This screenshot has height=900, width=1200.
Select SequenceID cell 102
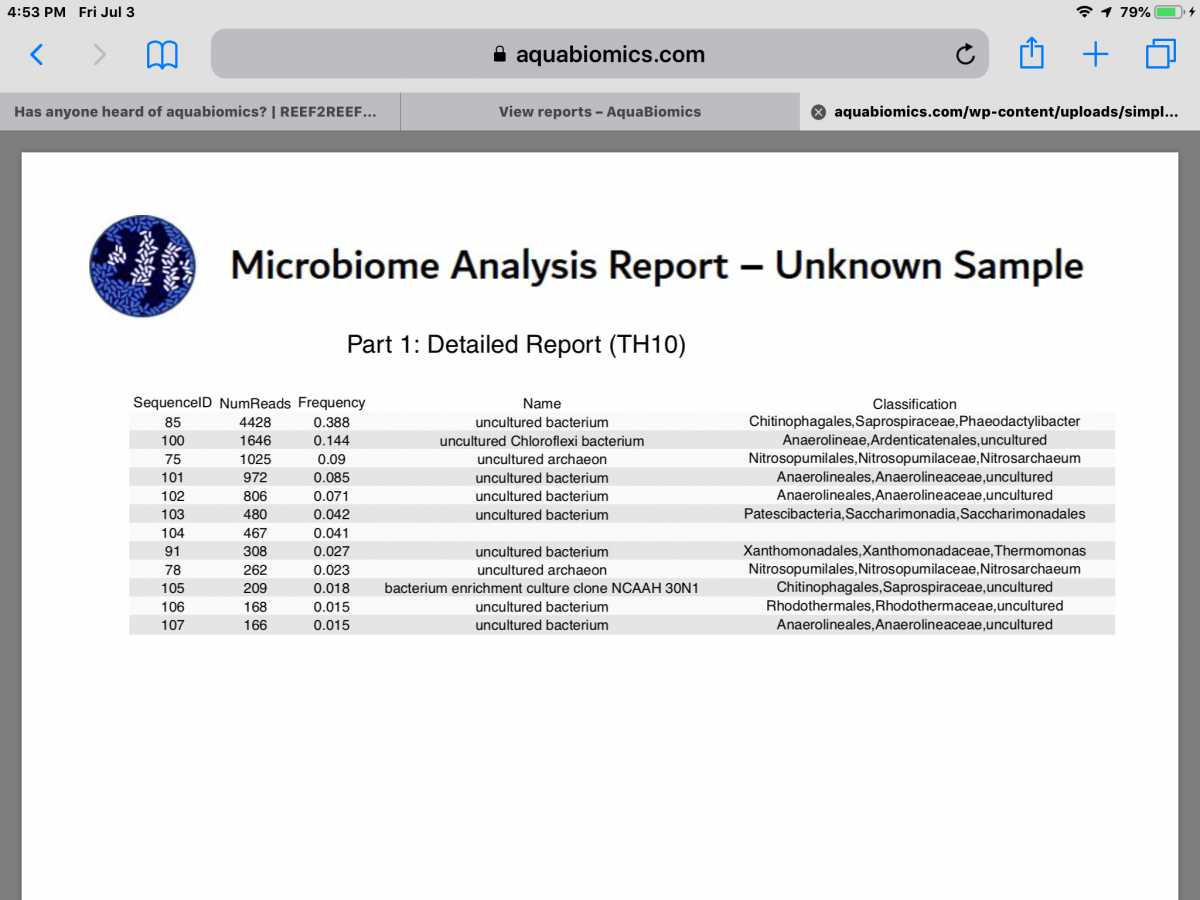[x=173, y=495]
